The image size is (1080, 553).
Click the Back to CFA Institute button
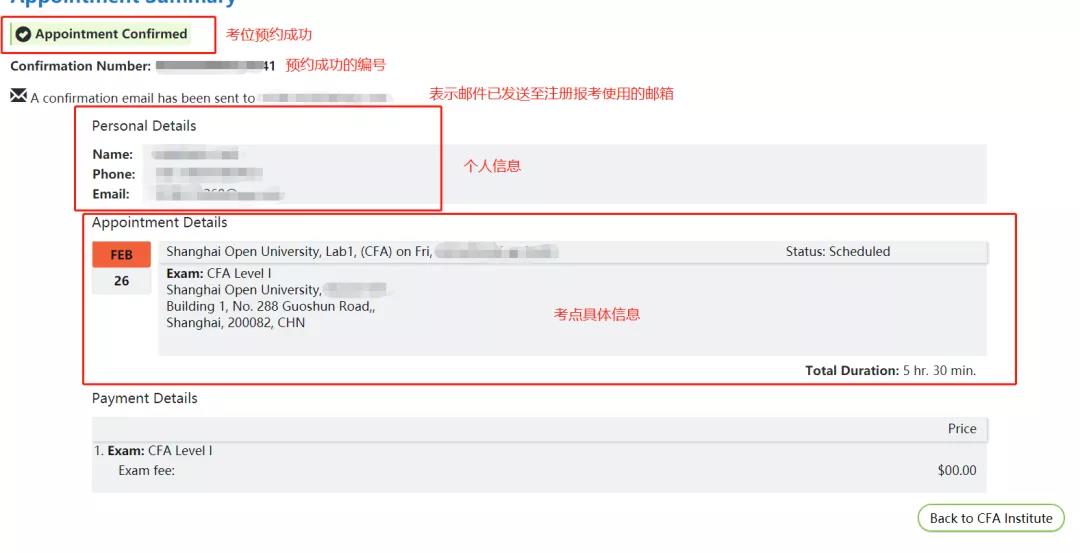[990, 518]
